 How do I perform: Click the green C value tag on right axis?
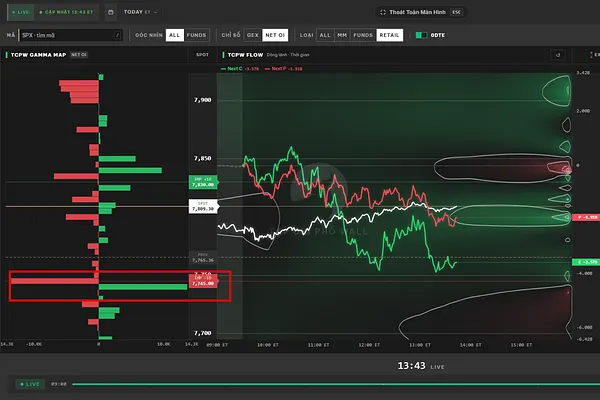pos(586,262)
